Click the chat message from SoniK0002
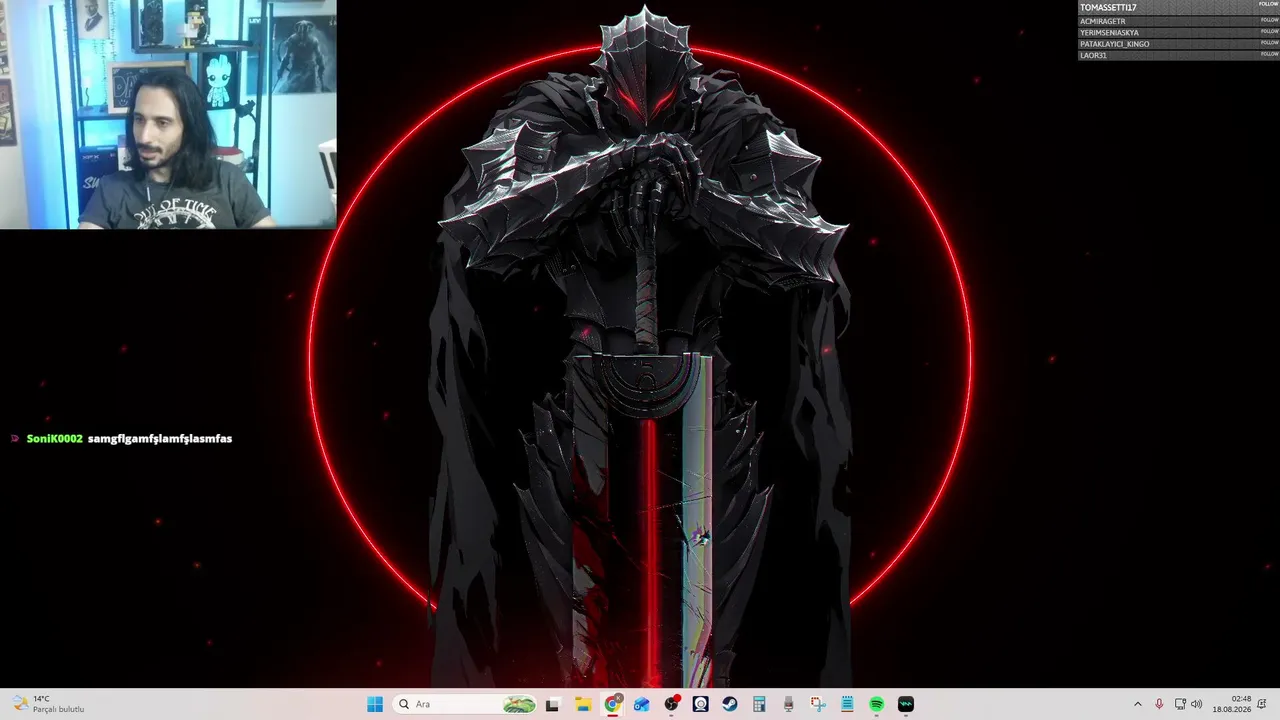This screenshot has height=720, width=1280. click(160, 439)
